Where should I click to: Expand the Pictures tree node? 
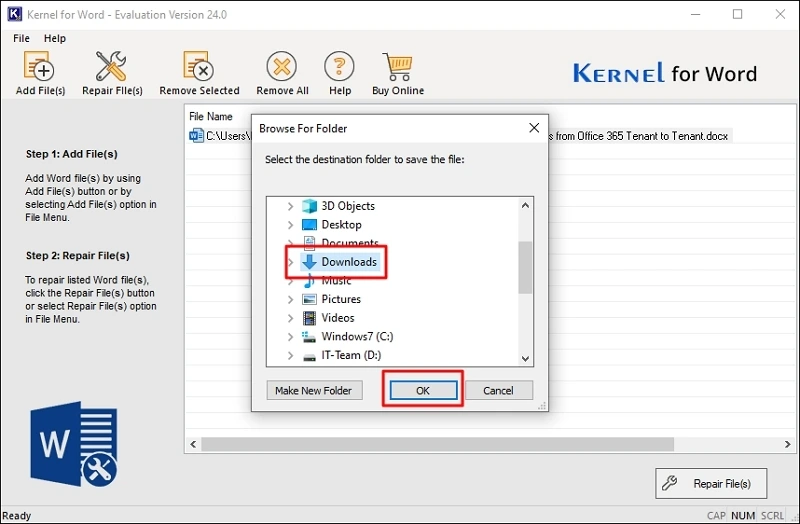pos(290,299)
